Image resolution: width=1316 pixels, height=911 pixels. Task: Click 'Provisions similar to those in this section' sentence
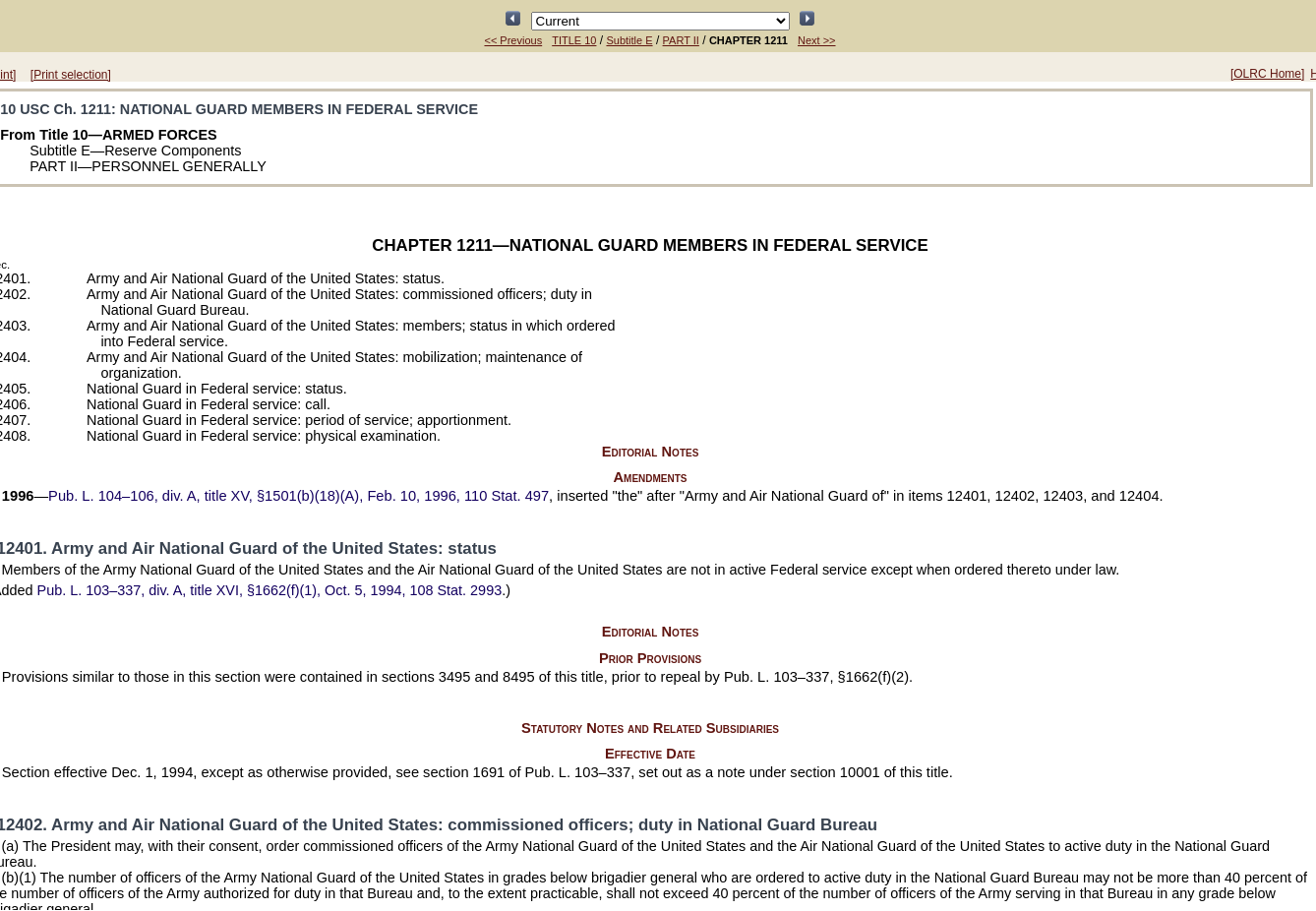tap(457, 677)
